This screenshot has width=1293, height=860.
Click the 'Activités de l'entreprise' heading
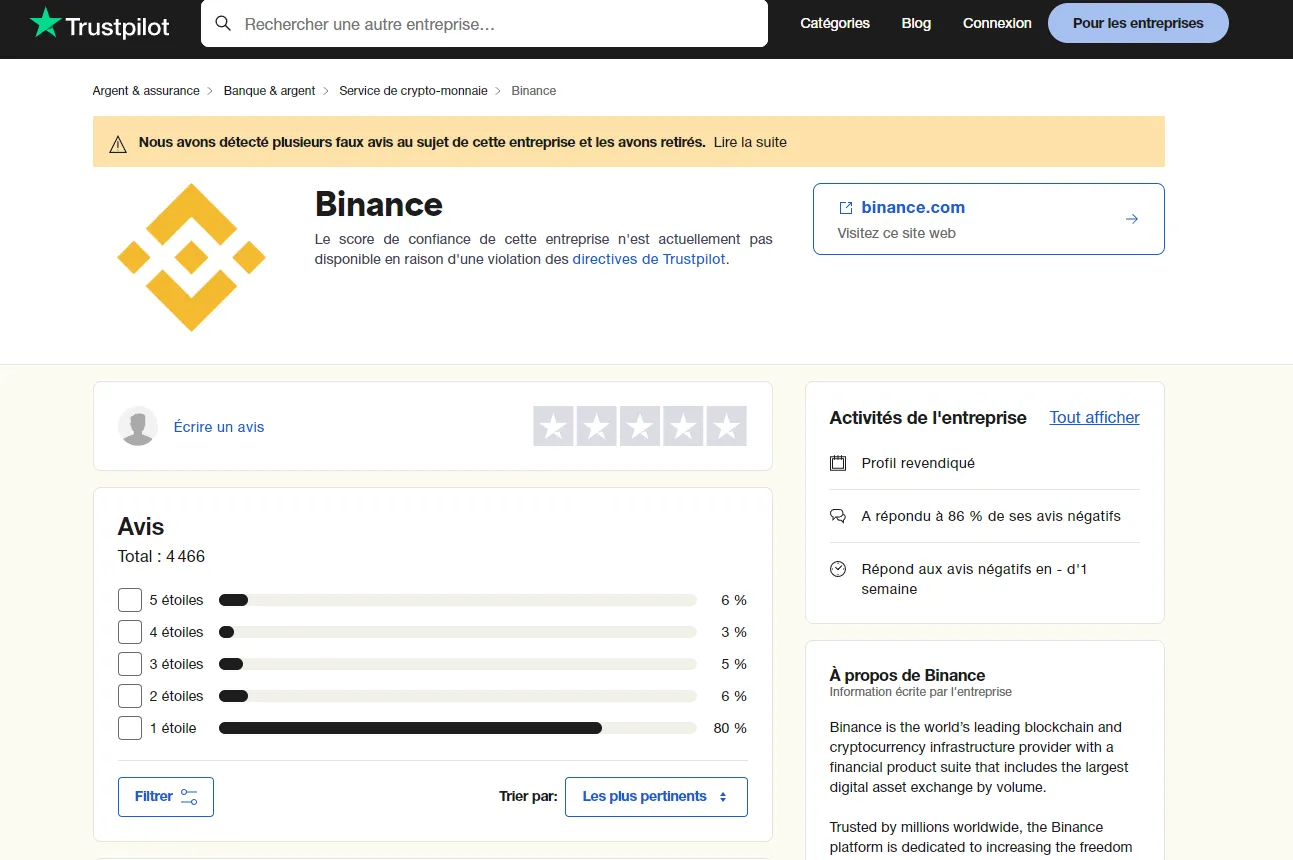tap(928, 418)
